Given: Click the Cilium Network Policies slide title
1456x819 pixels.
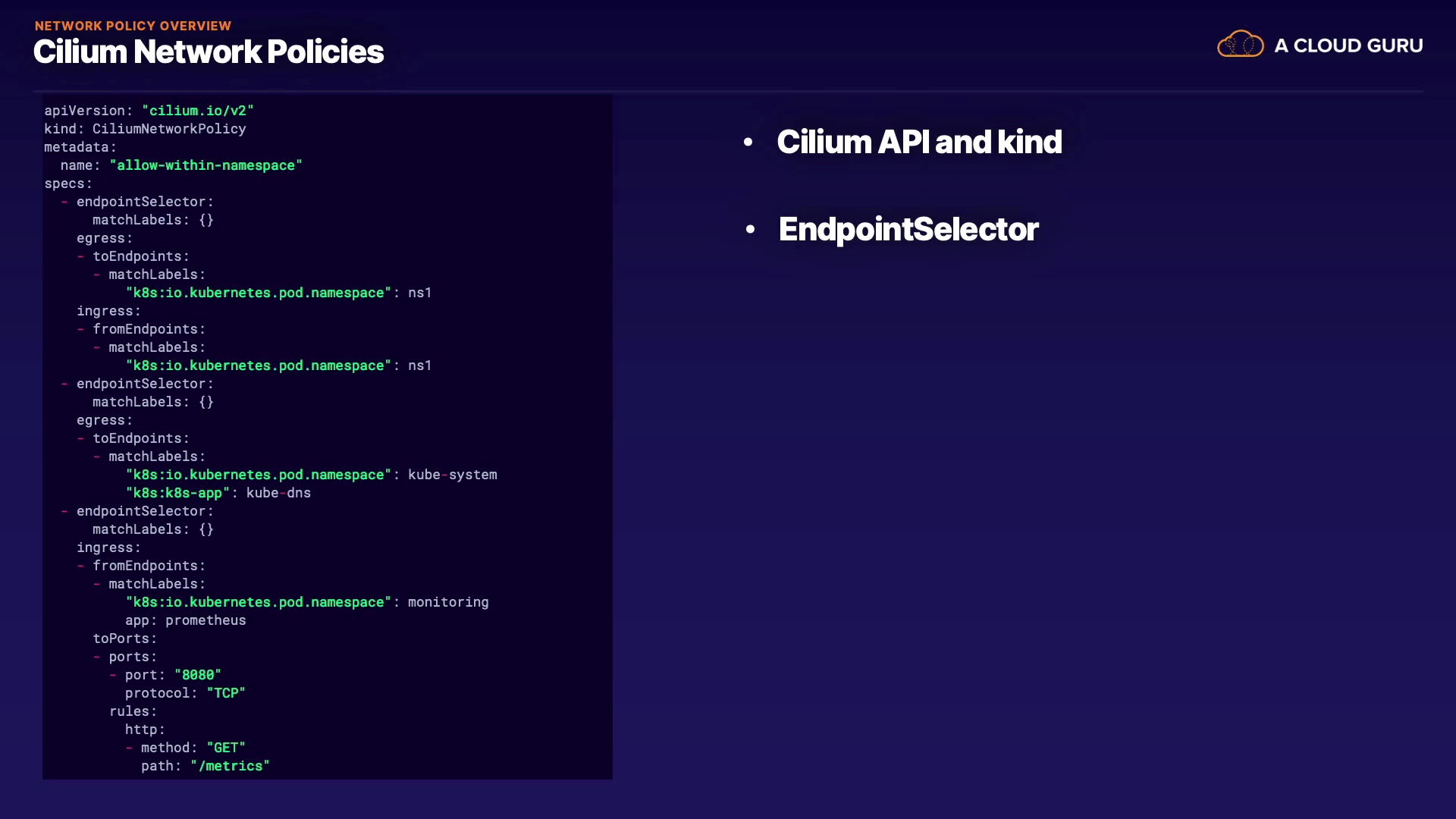Looking at the screenshot, I should point(209,52).
